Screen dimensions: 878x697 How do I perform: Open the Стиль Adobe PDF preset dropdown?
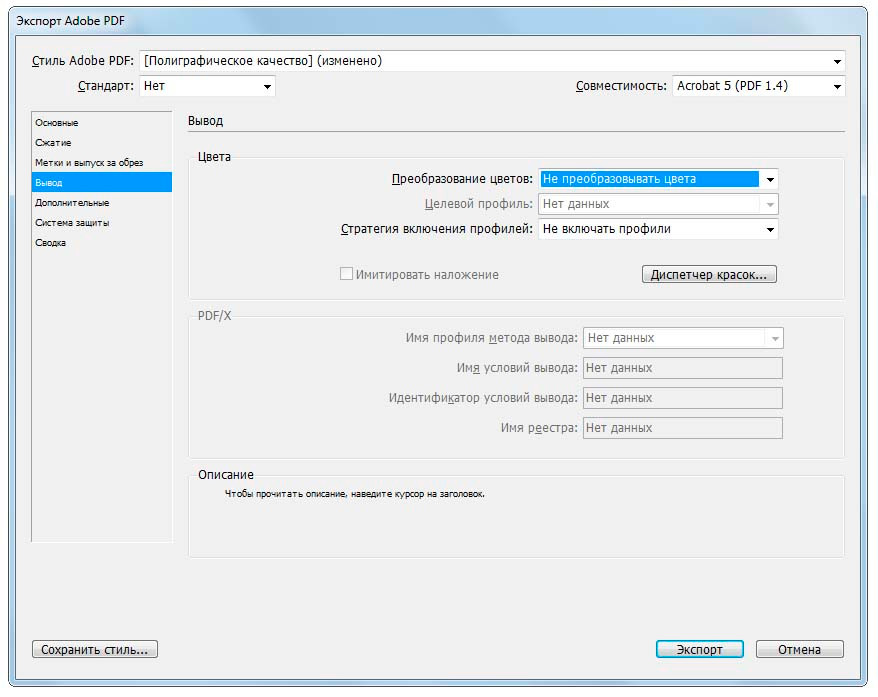(492, 61)
